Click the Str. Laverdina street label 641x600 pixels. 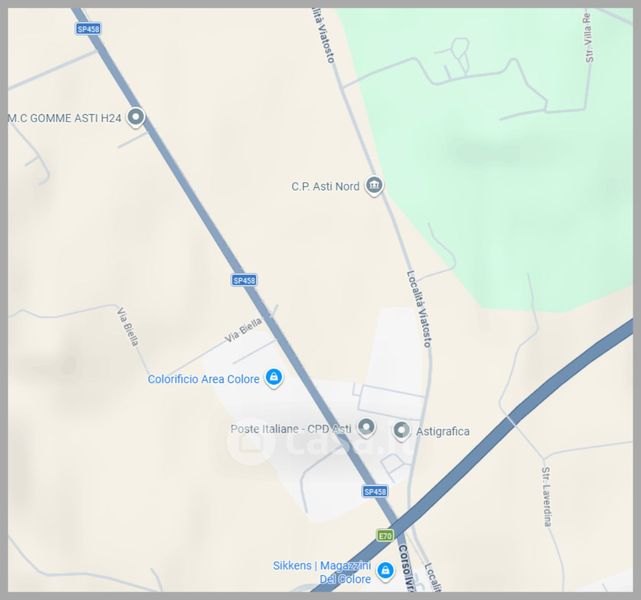pos(547,497)
